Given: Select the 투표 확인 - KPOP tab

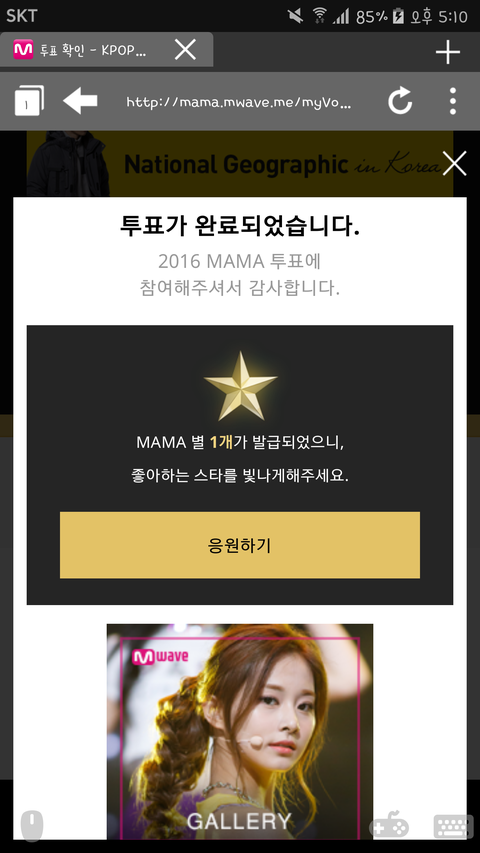Looking at the screenshot, I should pos(93,50).
